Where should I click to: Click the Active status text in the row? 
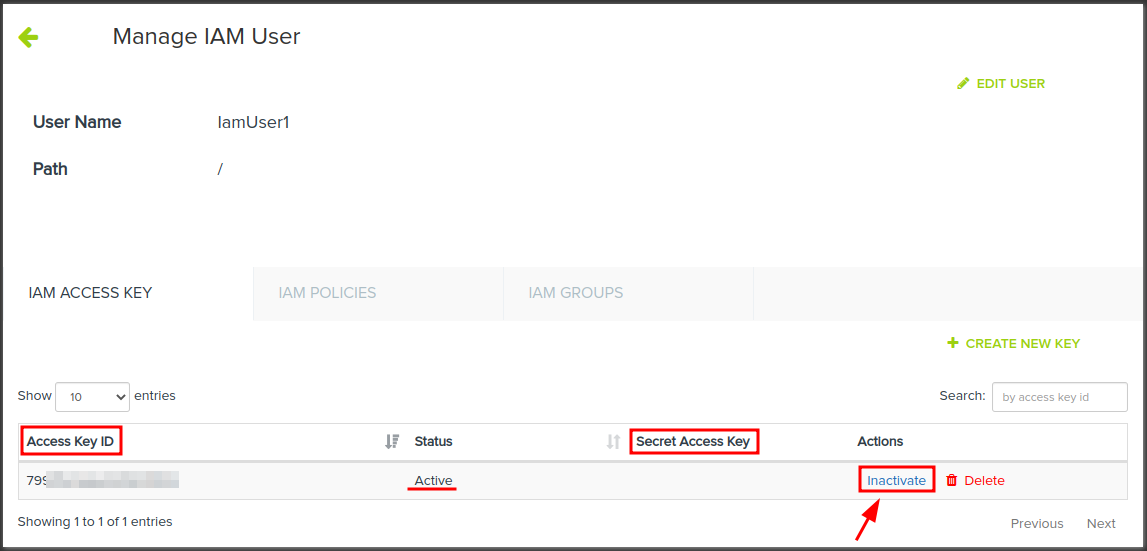[x=433, y=480]
